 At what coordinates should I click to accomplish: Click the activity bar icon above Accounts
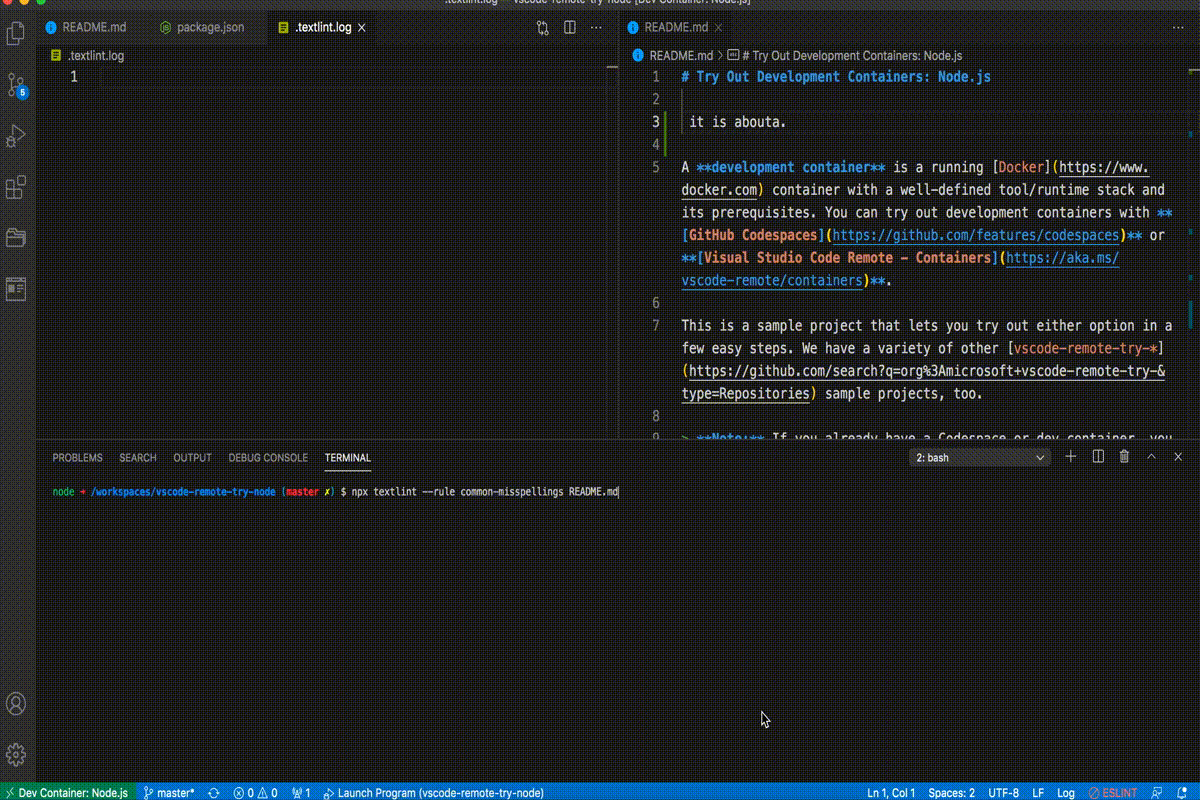pyautogui.click(x=16, y=289)
